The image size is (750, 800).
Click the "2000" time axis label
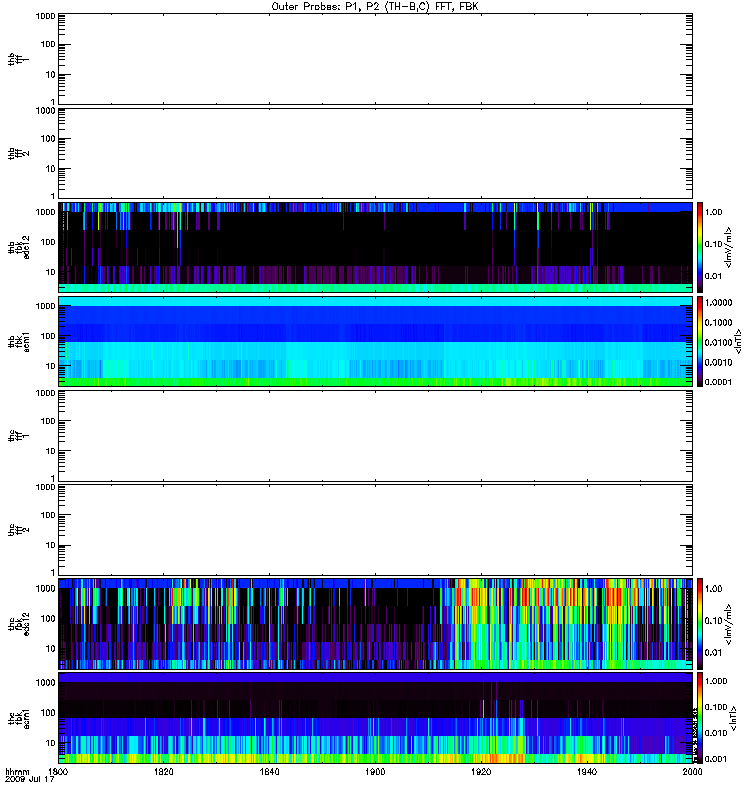coord(692,771)
